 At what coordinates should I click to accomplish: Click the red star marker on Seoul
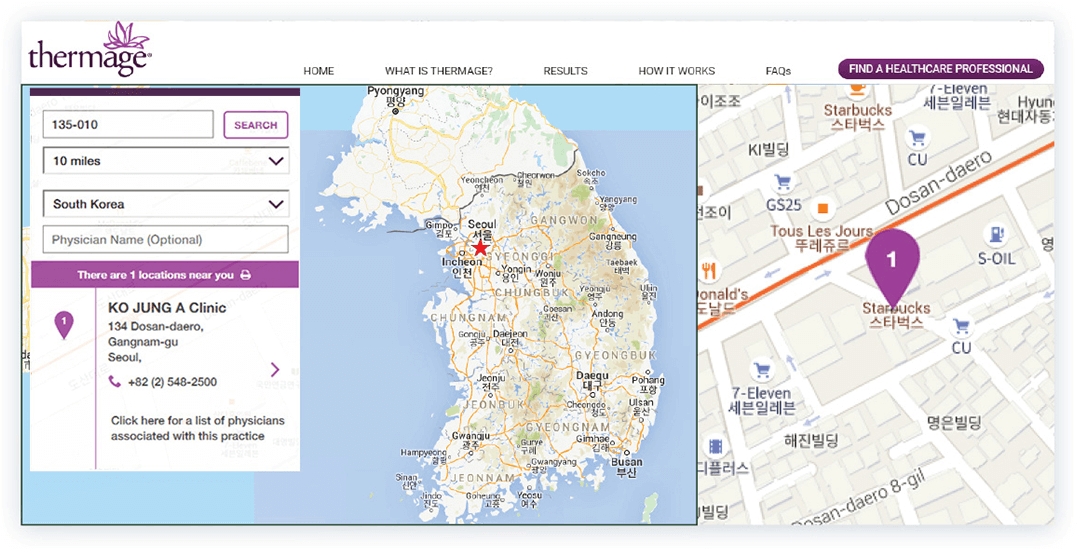pyautogui.click(x=481, y=247)
